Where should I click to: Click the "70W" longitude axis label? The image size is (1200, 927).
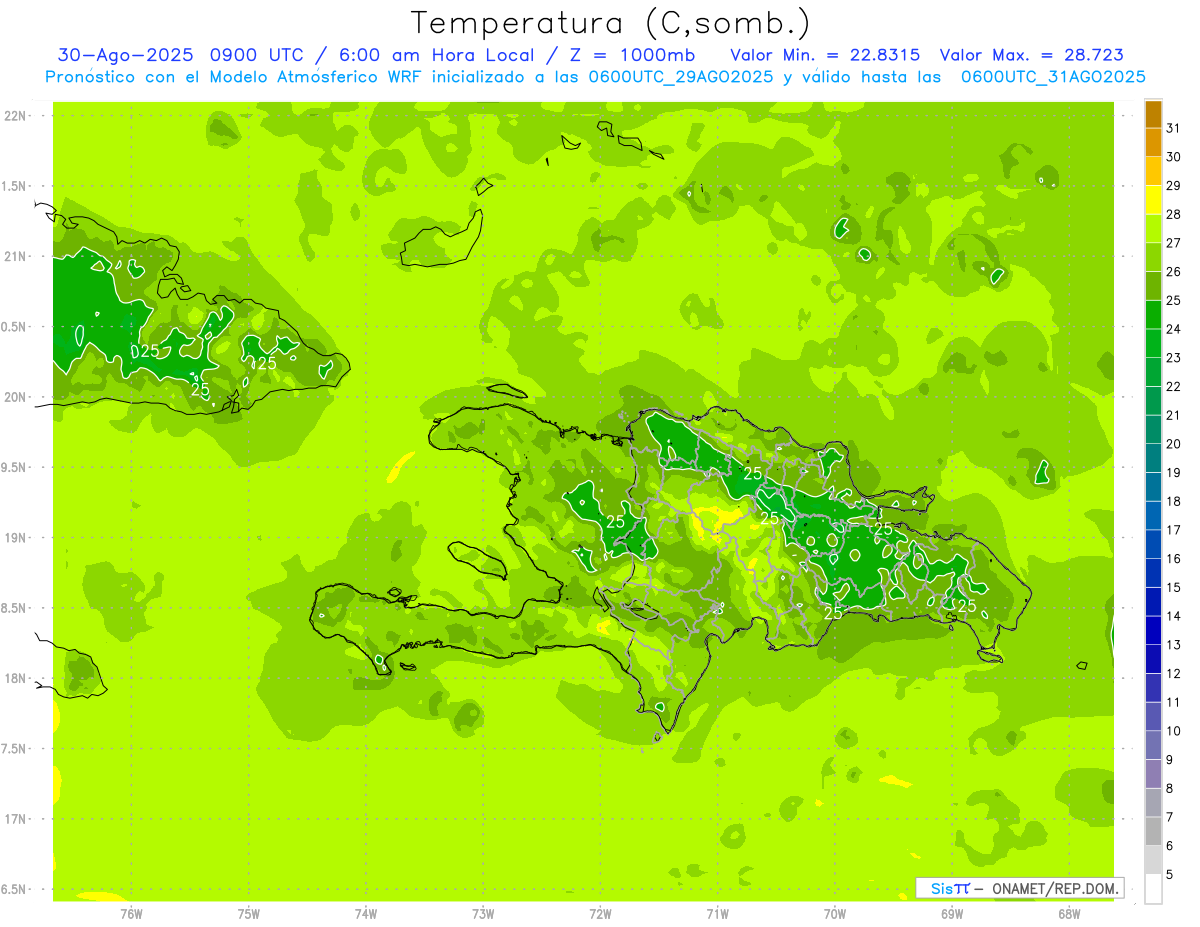(x=835, y=913)
